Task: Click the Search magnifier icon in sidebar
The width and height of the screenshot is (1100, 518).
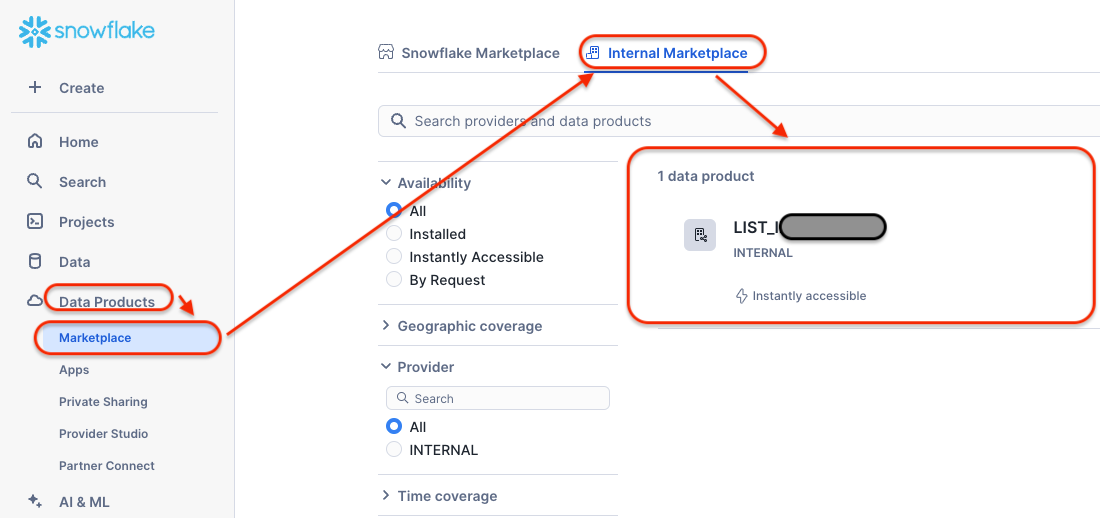Action: pyautogui.click(x=34, y=182)
